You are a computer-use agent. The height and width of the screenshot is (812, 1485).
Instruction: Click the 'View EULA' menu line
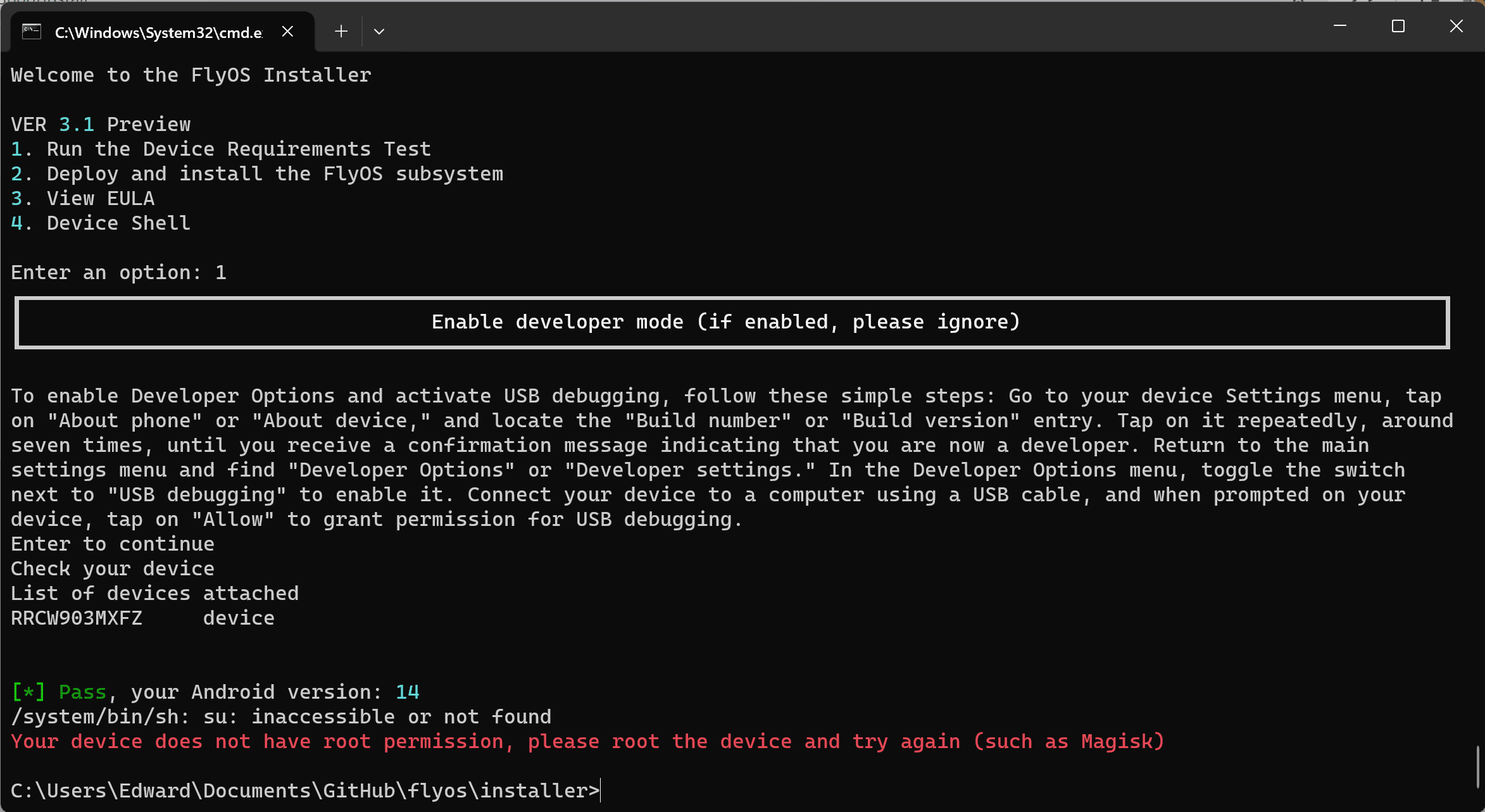point(83,199)
